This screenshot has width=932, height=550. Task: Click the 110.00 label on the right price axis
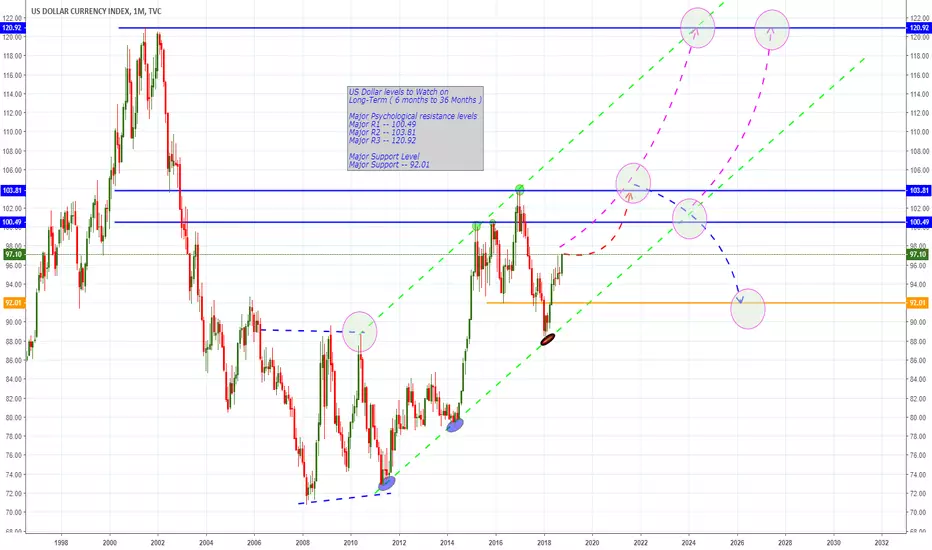(x=918, y=132)
